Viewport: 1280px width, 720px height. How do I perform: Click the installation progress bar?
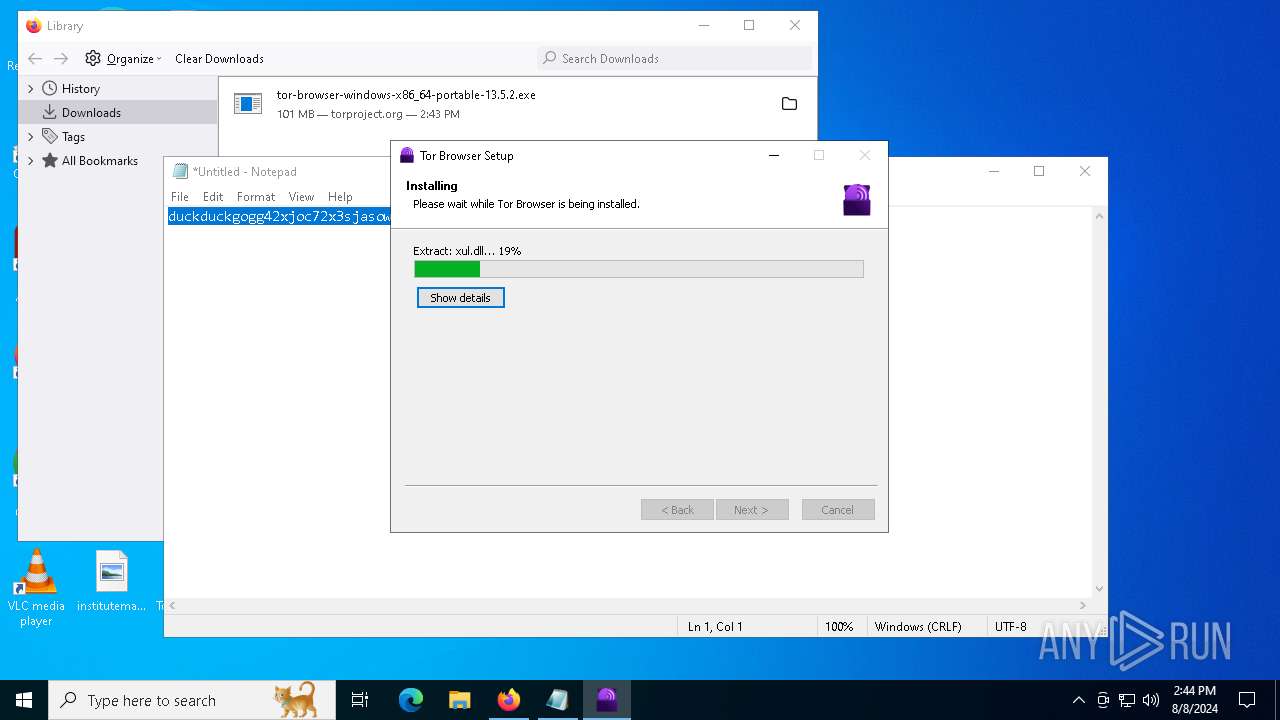639,269
